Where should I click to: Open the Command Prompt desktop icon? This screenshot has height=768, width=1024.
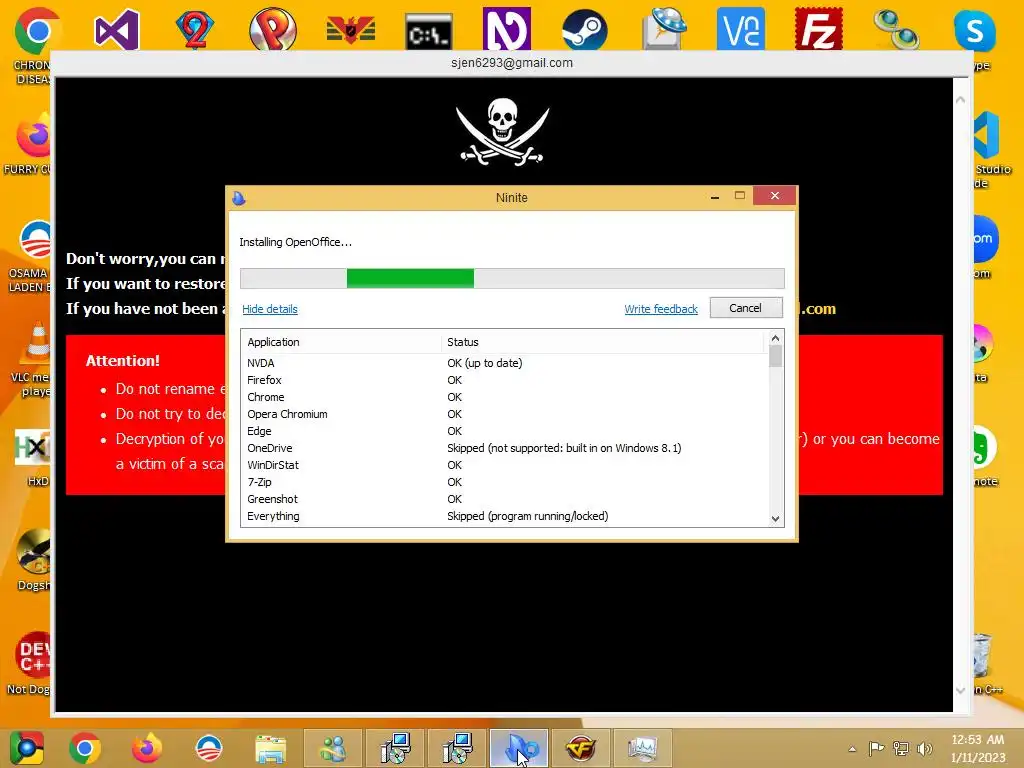pos(428,31)
